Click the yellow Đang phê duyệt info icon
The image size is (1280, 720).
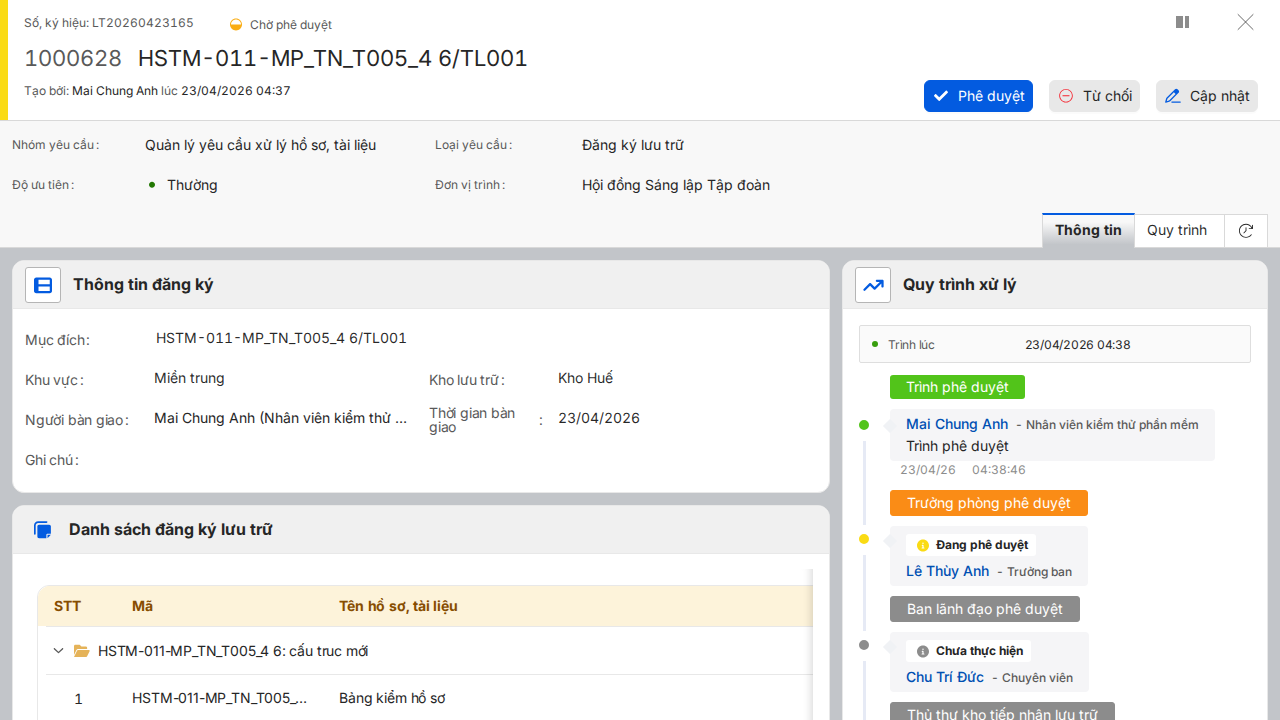[x=923, y=545]
